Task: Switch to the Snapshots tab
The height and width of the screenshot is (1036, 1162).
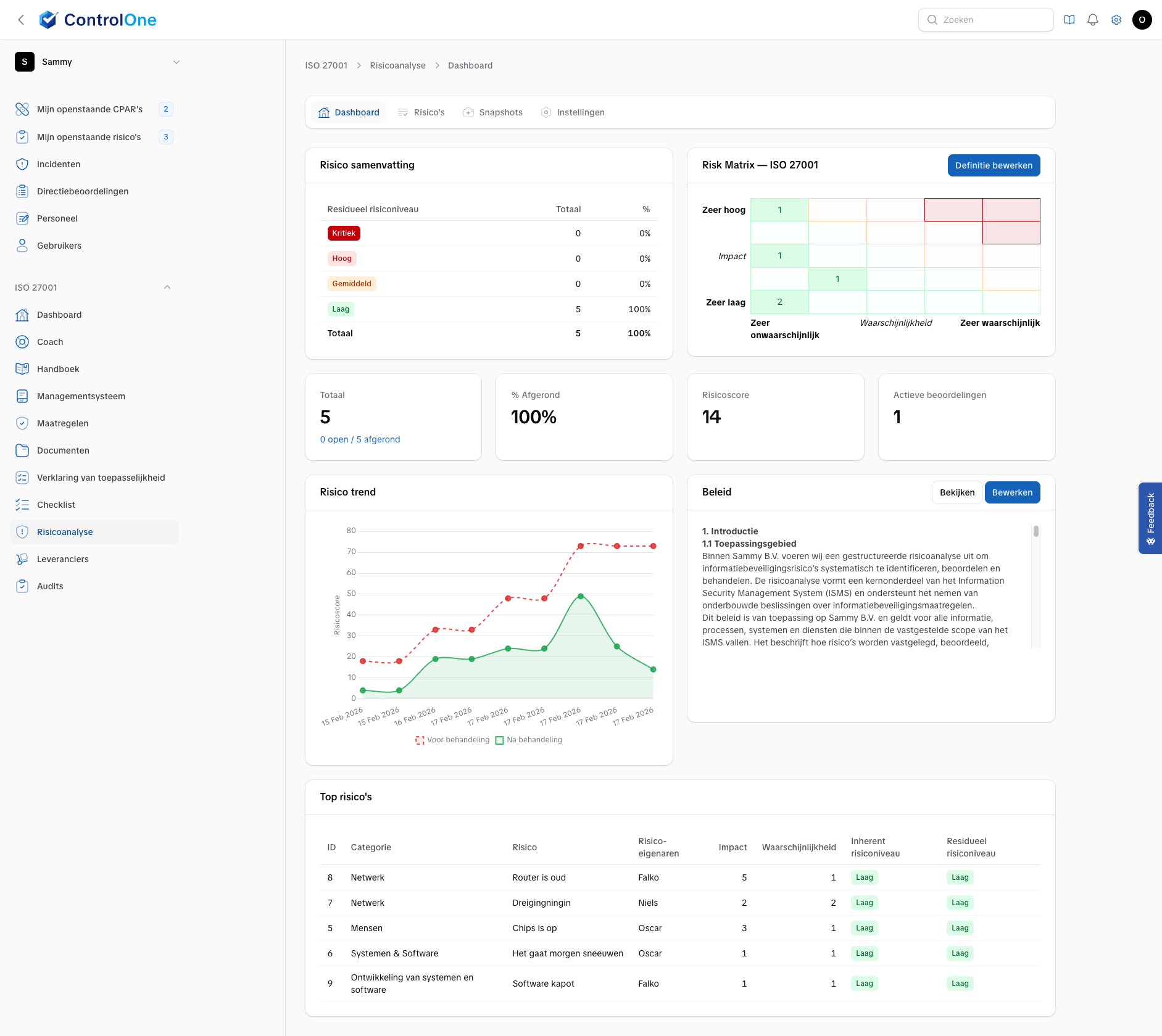Action: pyautogui.click(x=500, y=112)
